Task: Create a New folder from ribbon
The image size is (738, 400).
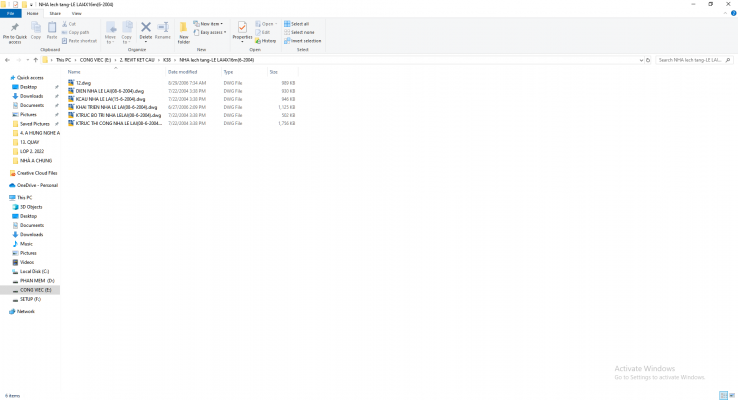Action: (184, 31)
